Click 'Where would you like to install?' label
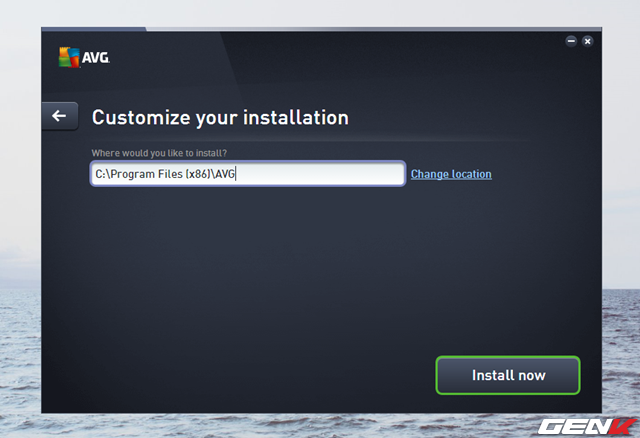Image resolution: width=640 pixels, height=438 pixels. pyautogui.click(x=158, y=152)
